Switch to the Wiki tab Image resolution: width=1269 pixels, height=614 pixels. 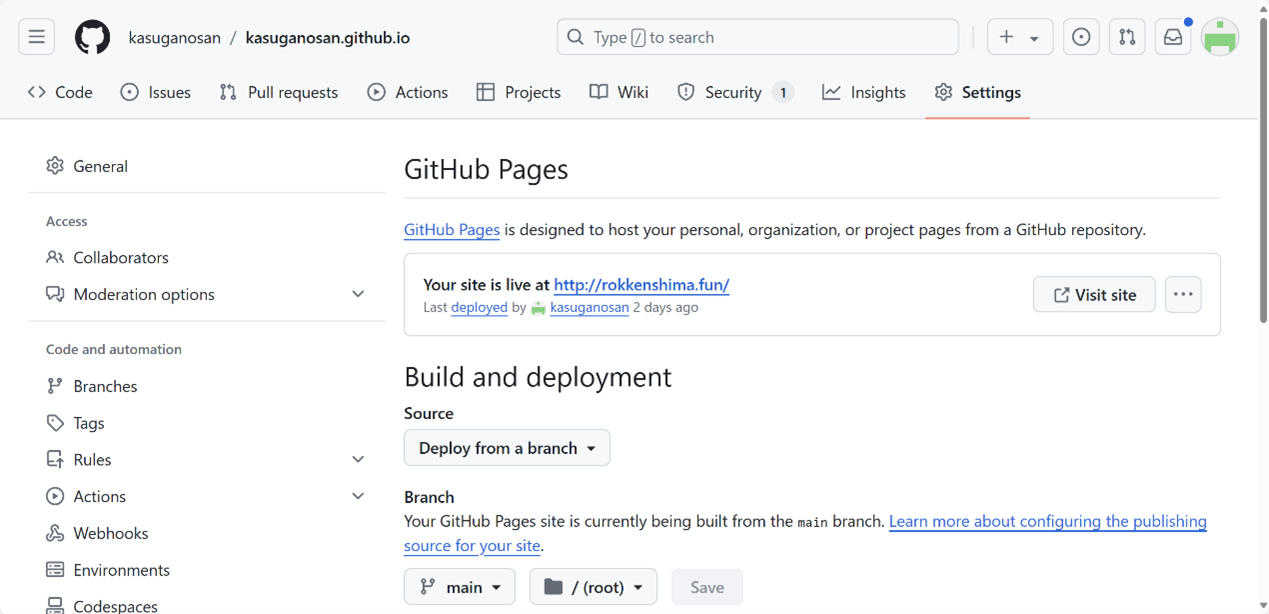pyautogui.click(x=619, y=92)
